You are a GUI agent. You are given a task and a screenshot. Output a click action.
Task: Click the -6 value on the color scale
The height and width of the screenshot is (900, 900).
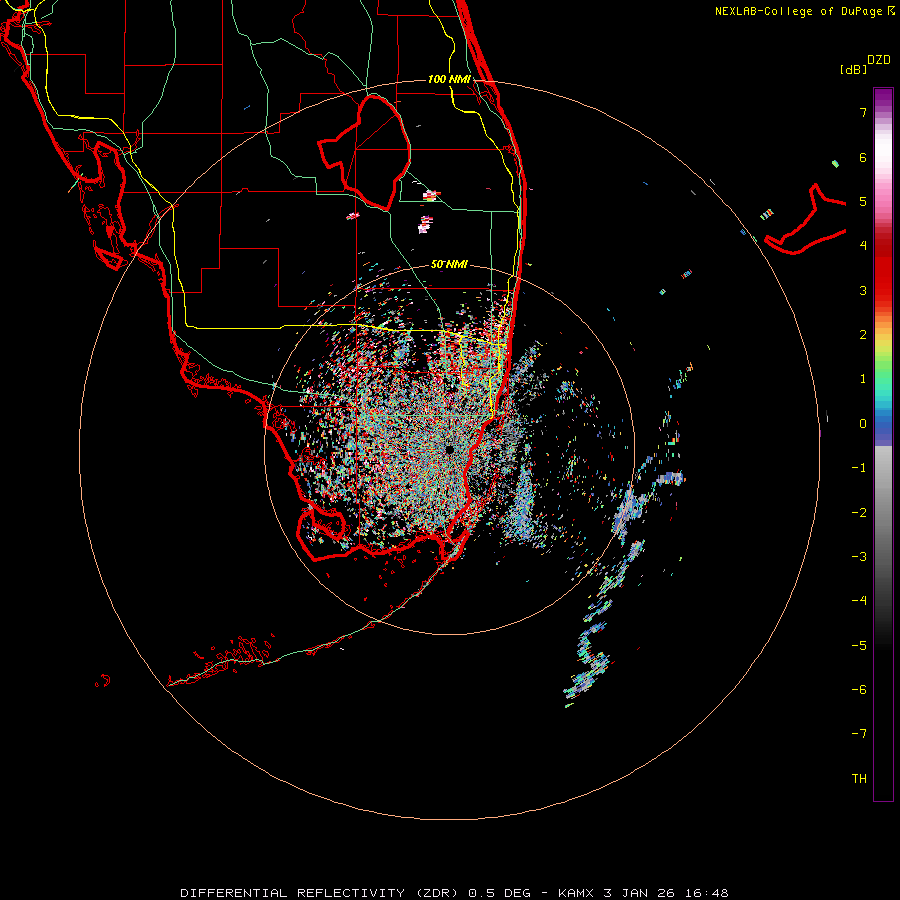pyautogui.click(x=859, y=690)
